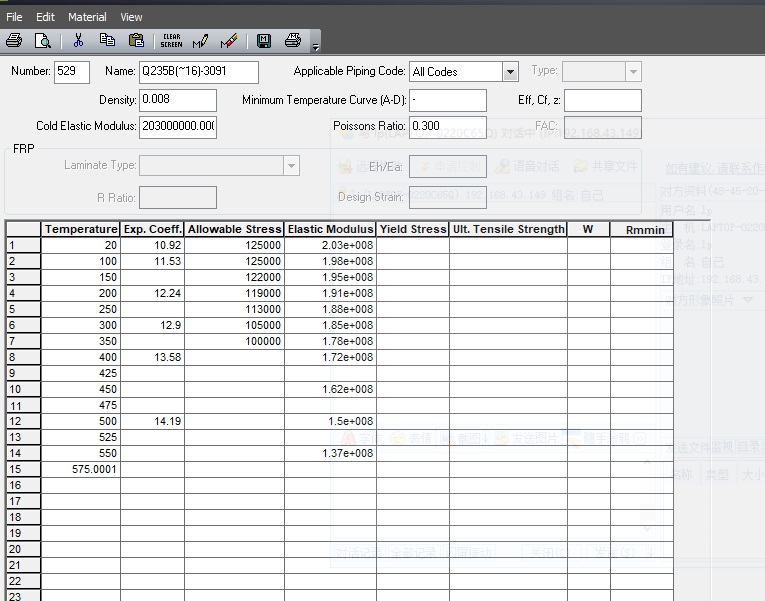Viewport: 765px width, 601px height.
Task: Open the Material menu
Action: [x=87, y=17]
